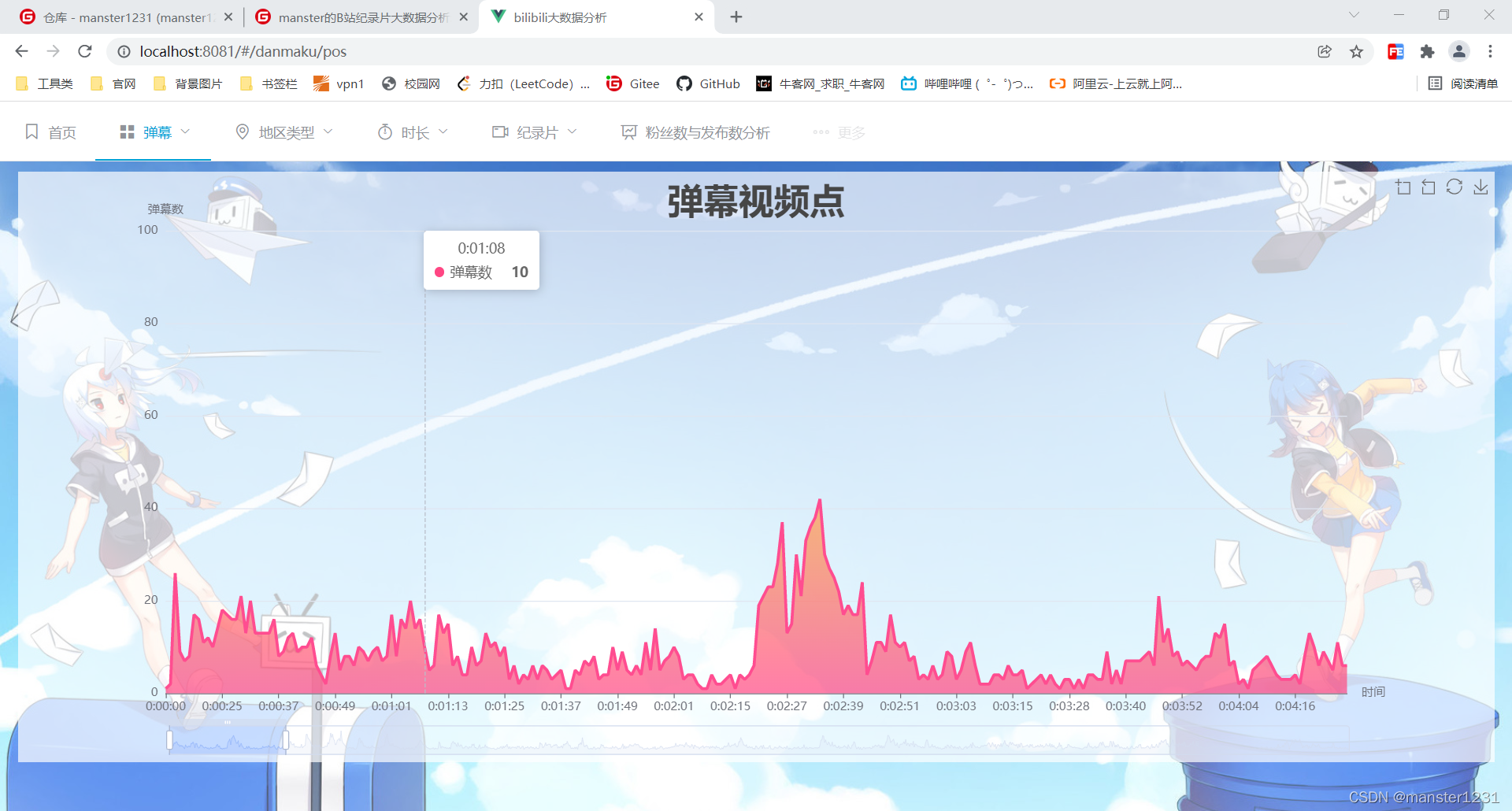The height and width of the screenshot is (811, 1512).
Task: Open the FE helper extension icon
Action: (x=1395, y=51)
